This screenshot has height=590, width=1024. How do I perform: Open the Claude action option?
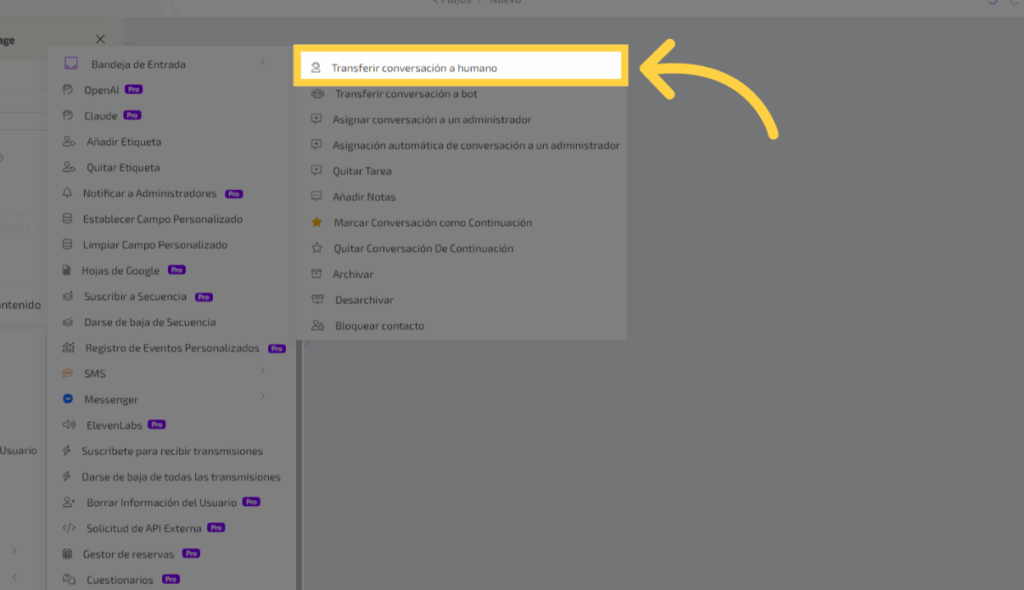point(100,116)
